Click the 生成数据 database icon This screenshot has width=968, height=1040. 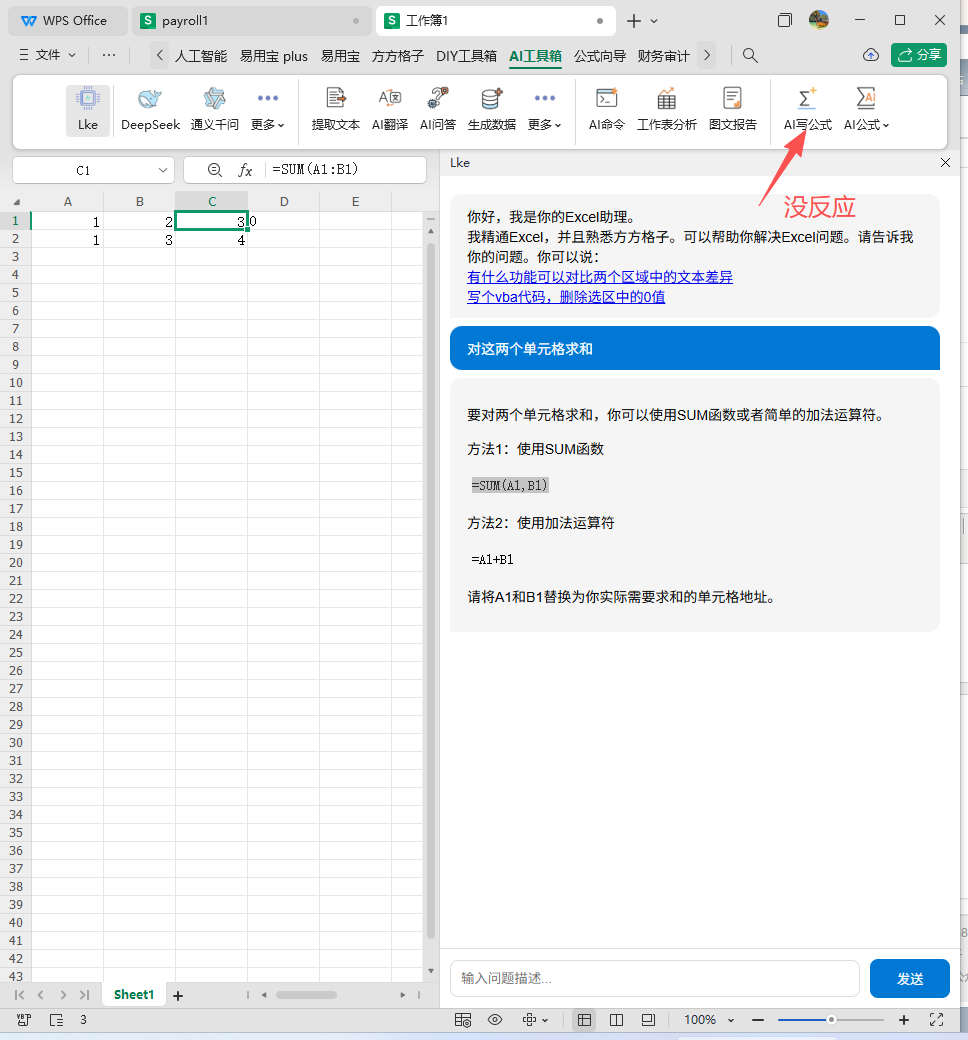pos(492,100)
